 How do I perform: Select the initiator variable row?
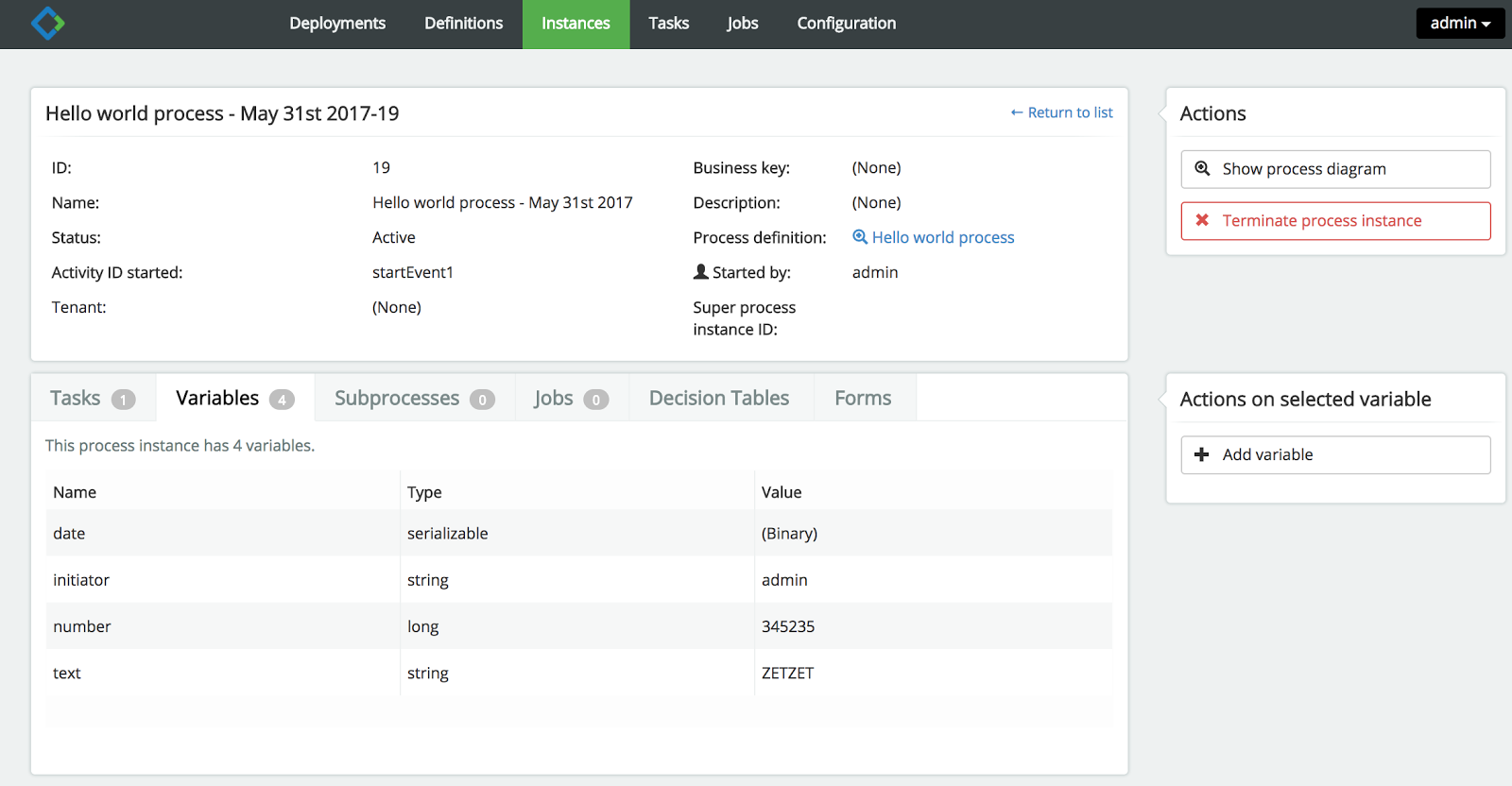coord(579,580)
